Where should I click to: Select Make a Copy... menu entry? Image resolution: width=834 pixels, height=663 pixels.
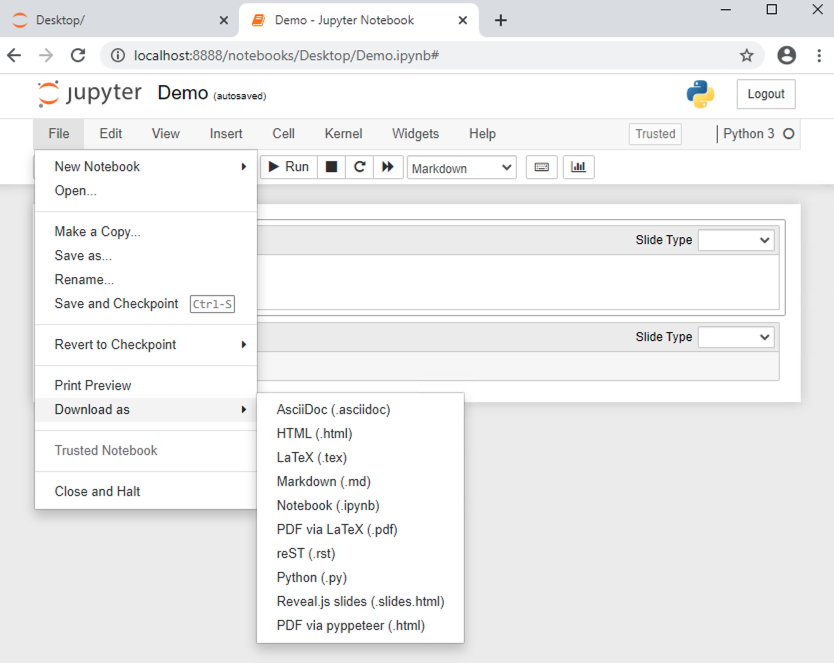tap(146, 232)
